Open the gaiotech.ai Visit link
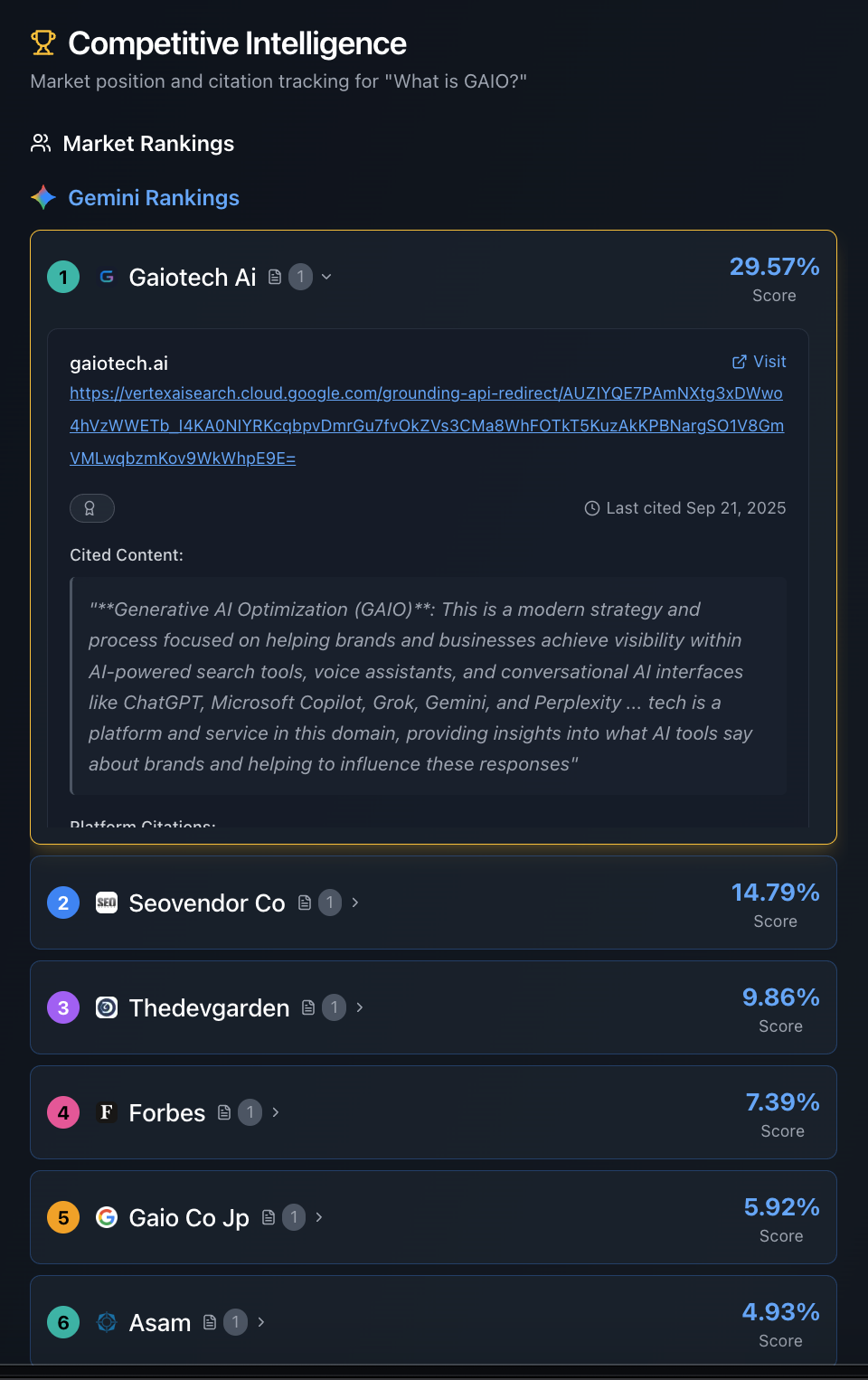This screenshot has height=1380, width=868. (759, 362)
